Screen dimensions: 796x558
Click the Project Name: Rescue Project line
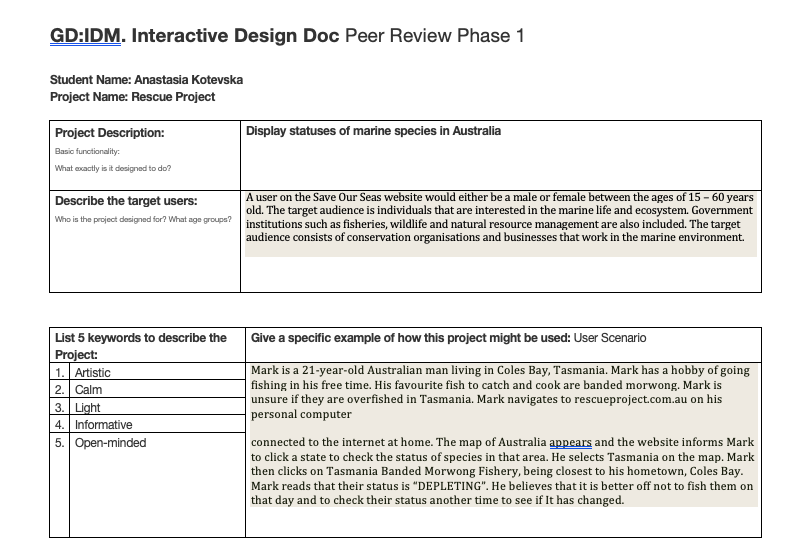point(132,97)
